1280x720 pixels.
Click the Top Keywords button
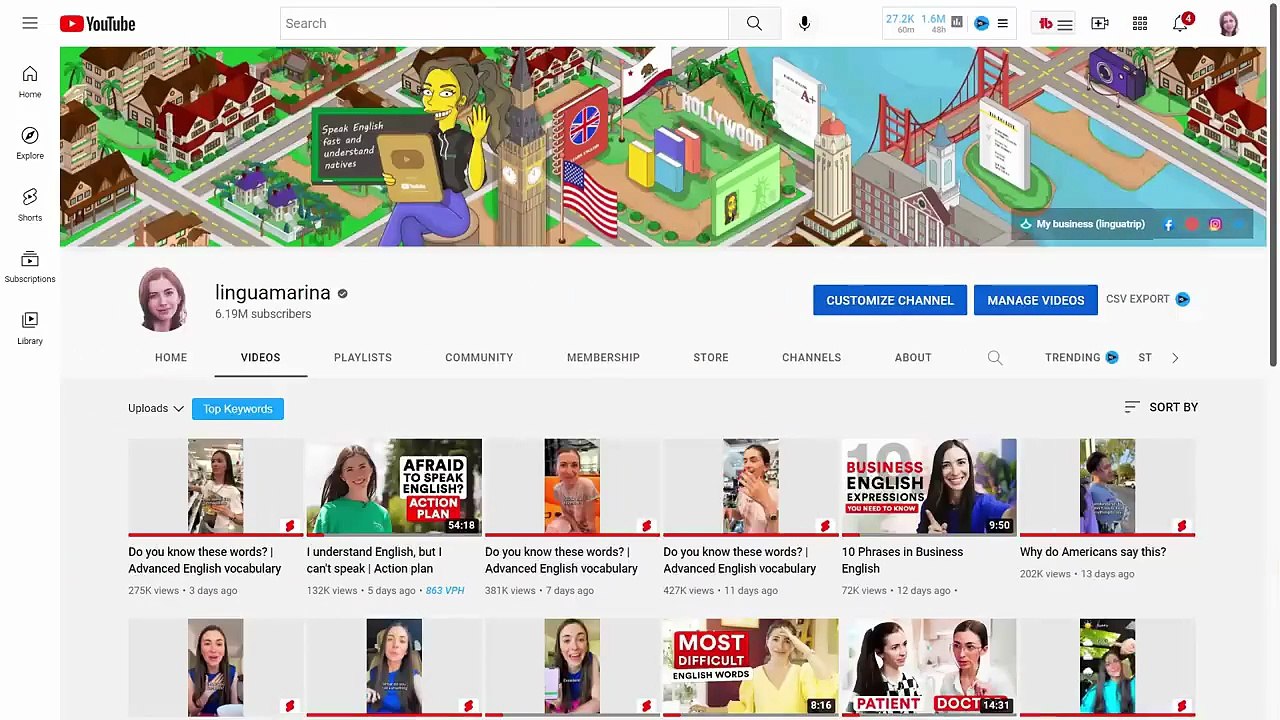tap(238, 408)
